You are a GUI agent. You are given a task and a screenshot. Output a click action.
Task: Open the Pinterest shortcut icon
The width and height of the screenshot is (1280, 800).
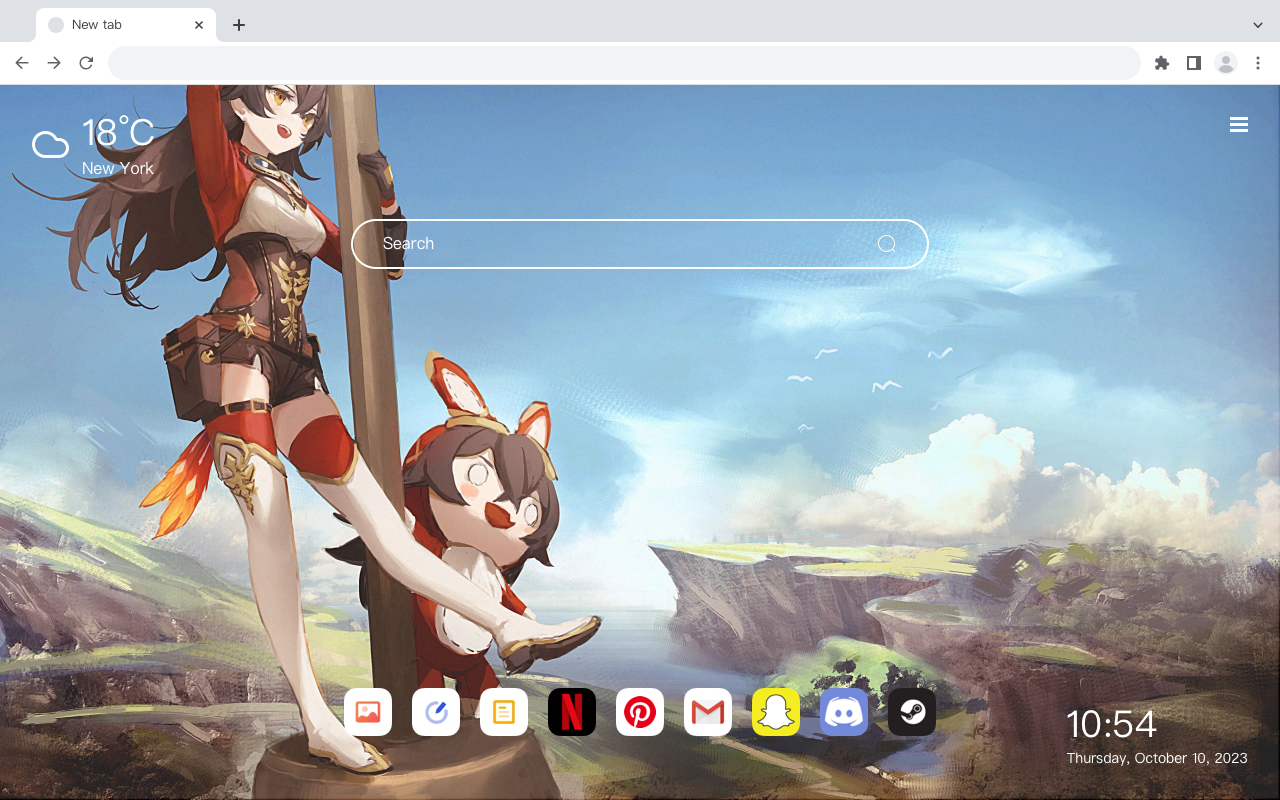point(640,712)
